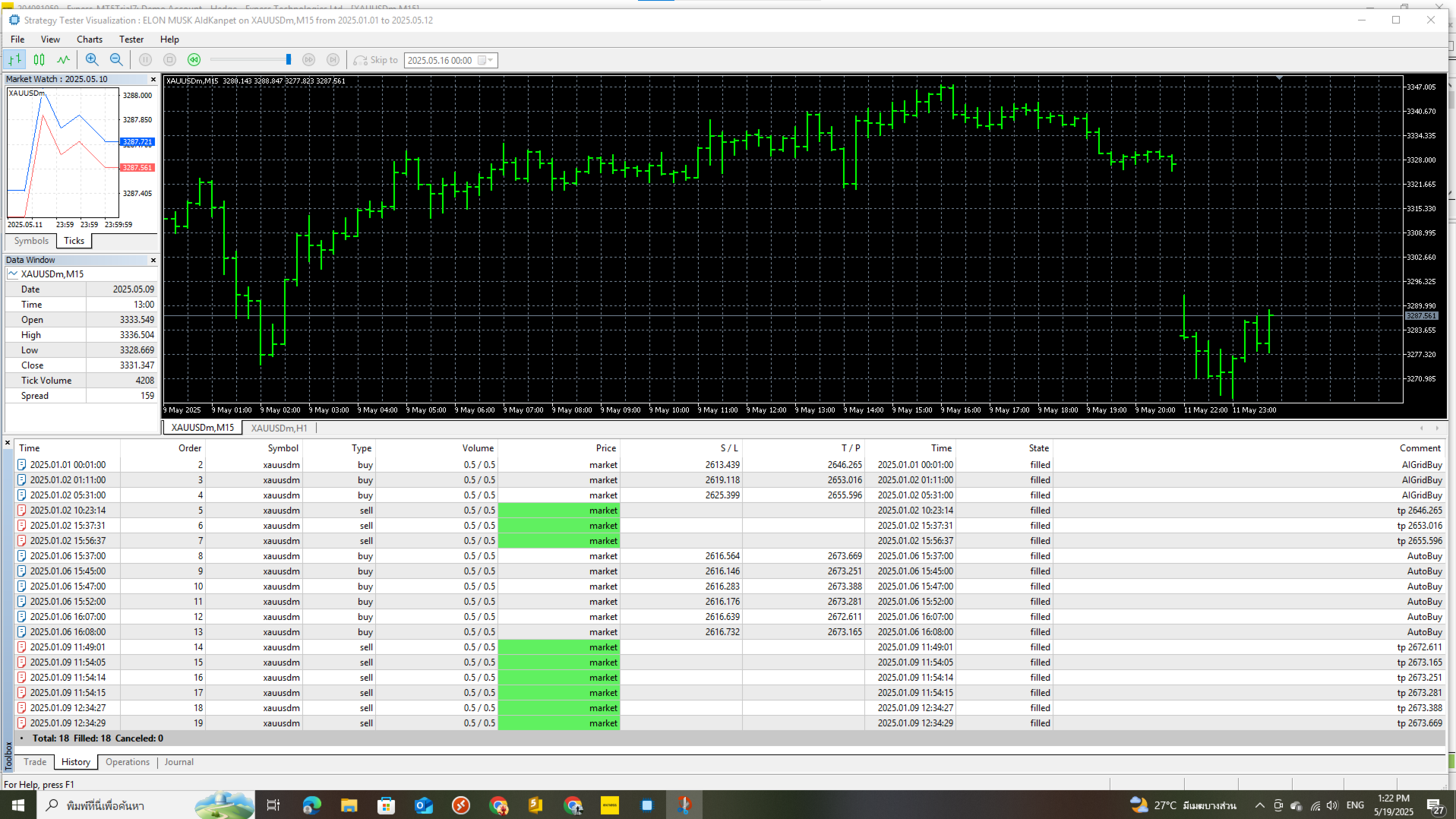The image size is (1456, 819).
Task: Close the Market Watch panel
Action: pos(153,79)
